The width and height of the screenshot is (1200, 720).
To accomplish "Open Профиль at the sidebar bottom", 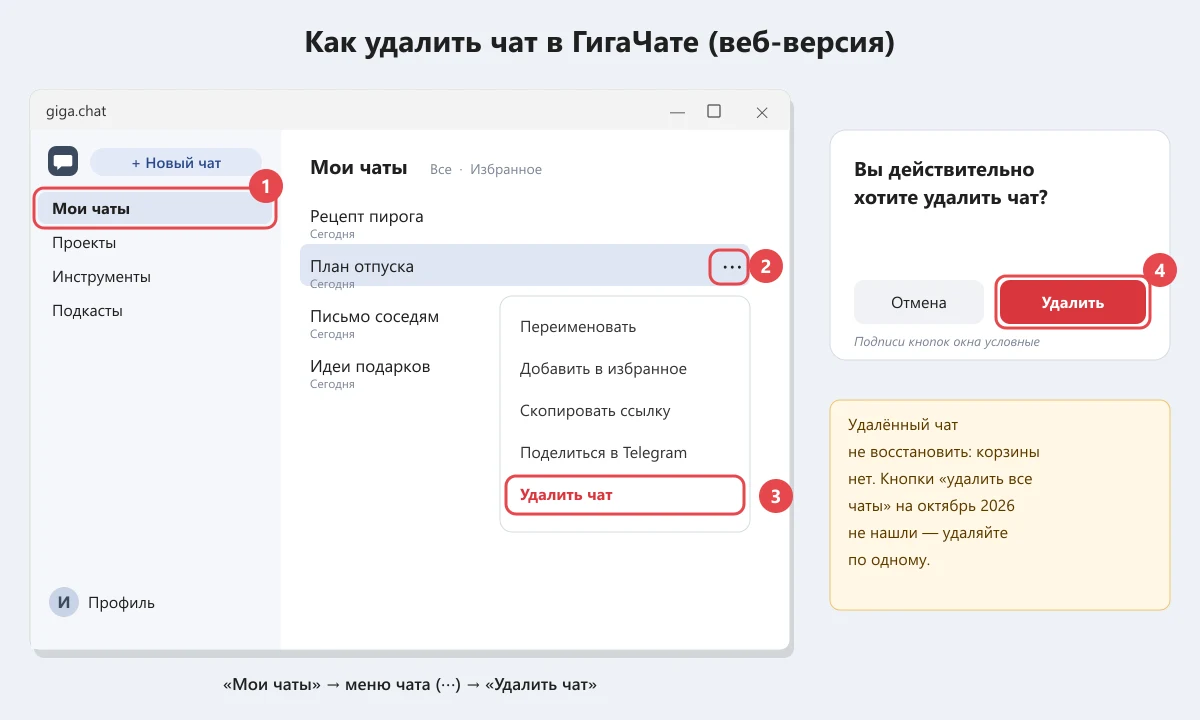I will point(121,603).
